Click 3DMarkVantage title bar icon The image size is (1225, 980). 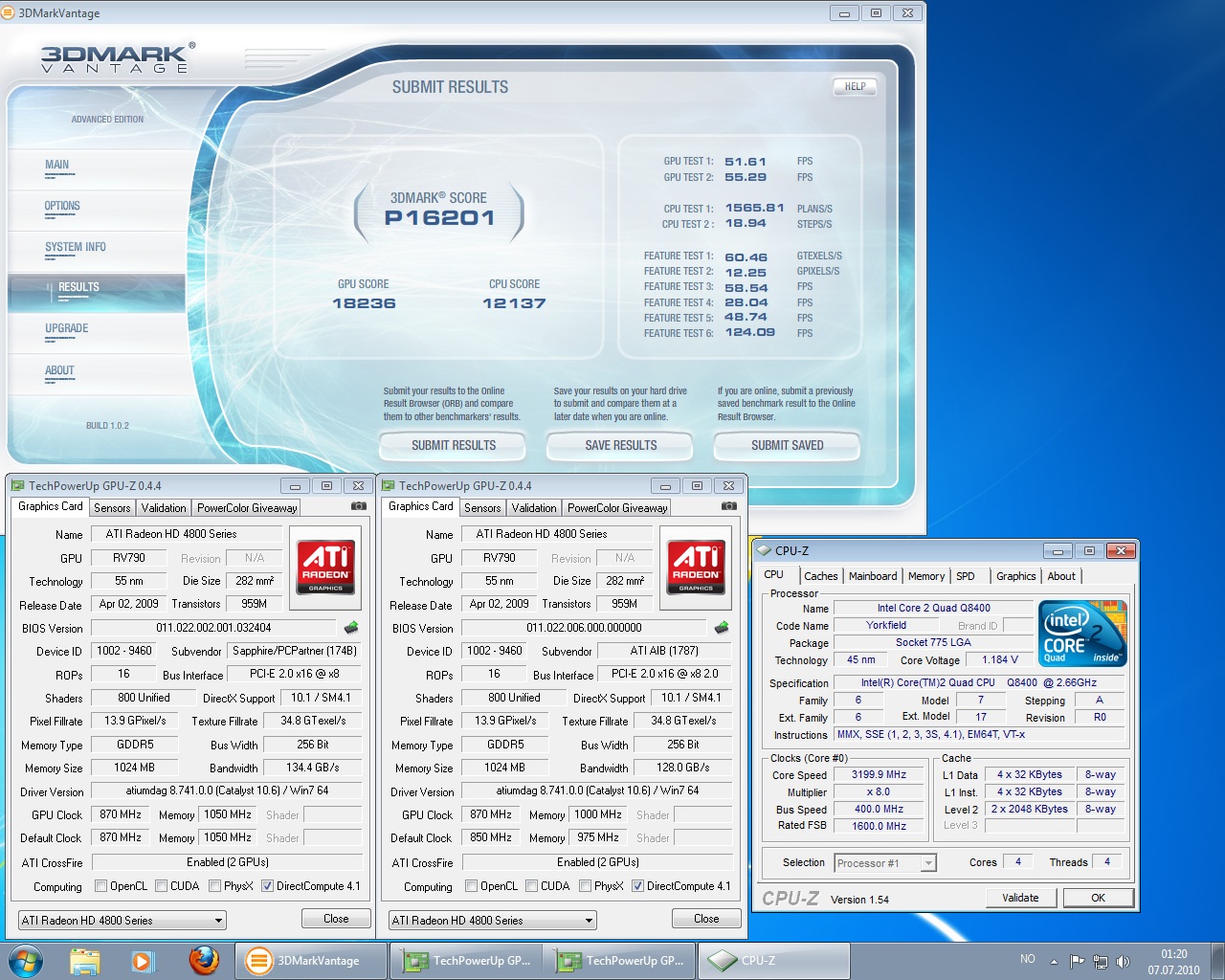click(9, 12)
